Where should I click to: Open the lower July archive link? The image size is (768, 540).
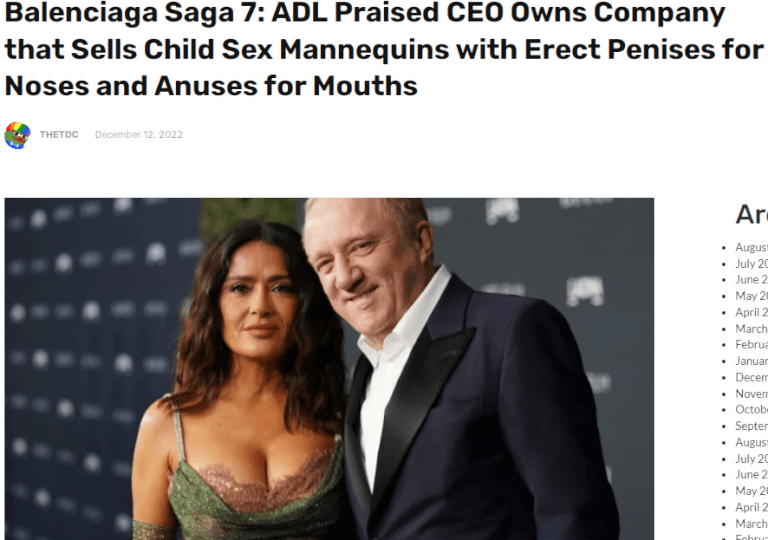tap(751, 459)
